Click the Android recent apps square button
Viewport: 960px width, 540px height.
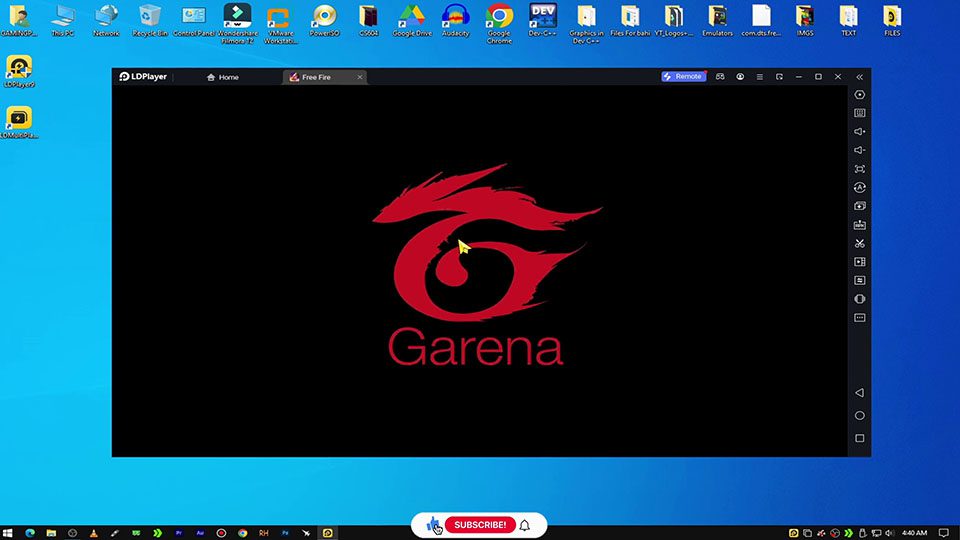point(860,438)
